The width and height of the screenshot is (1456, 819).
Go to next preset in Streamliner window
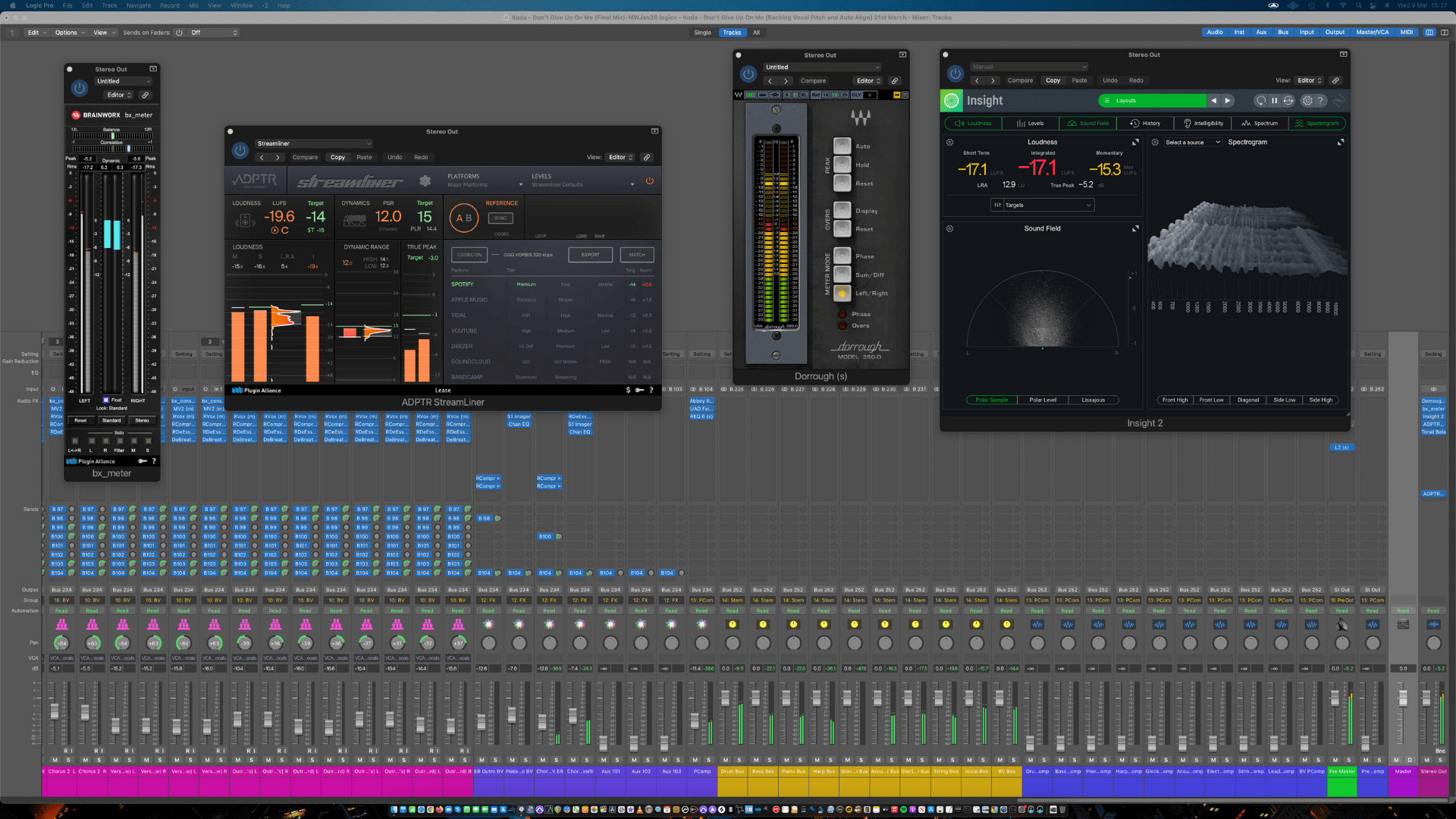[x=278, y=158]
